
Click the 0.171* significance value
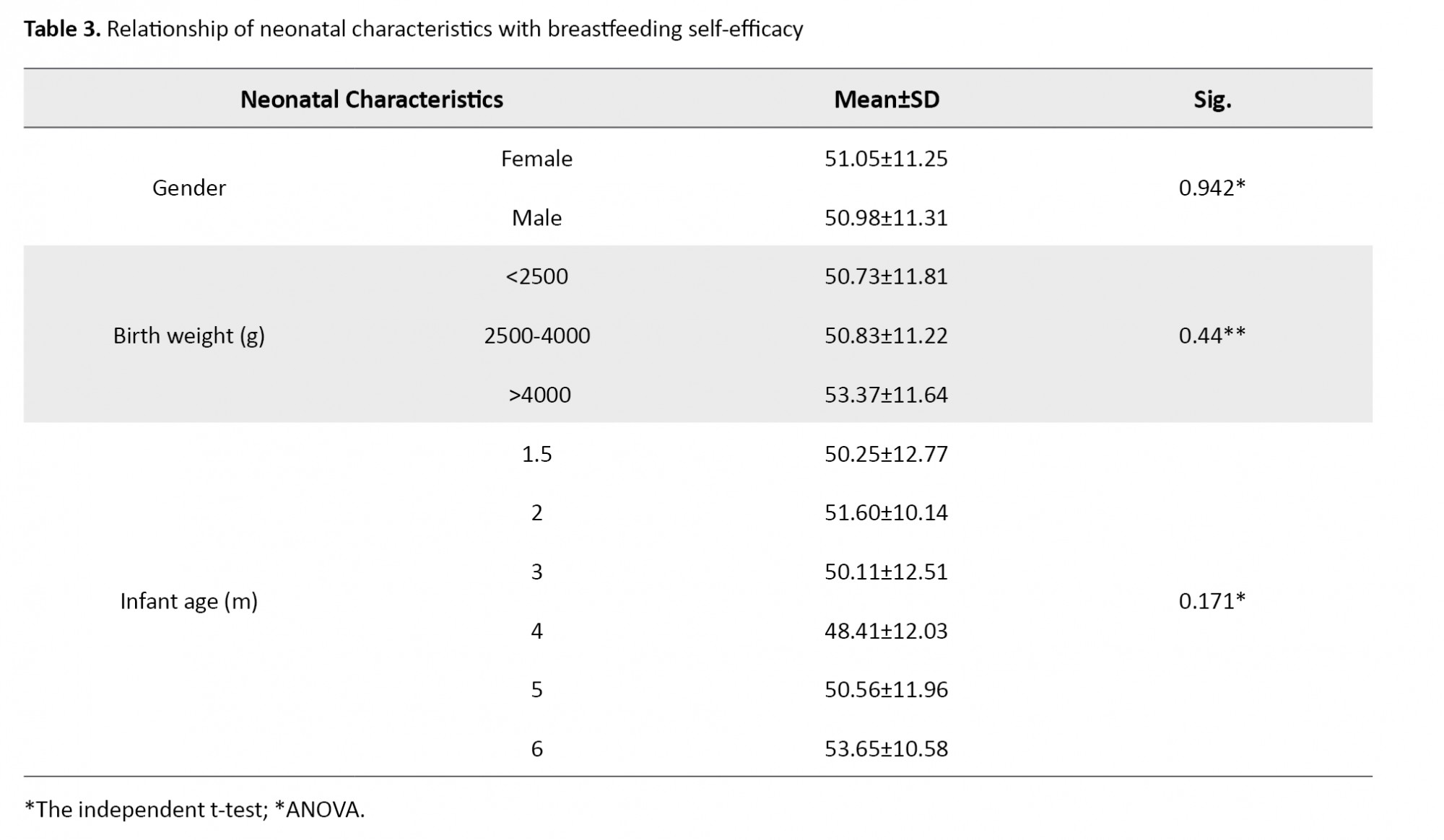1212,601
